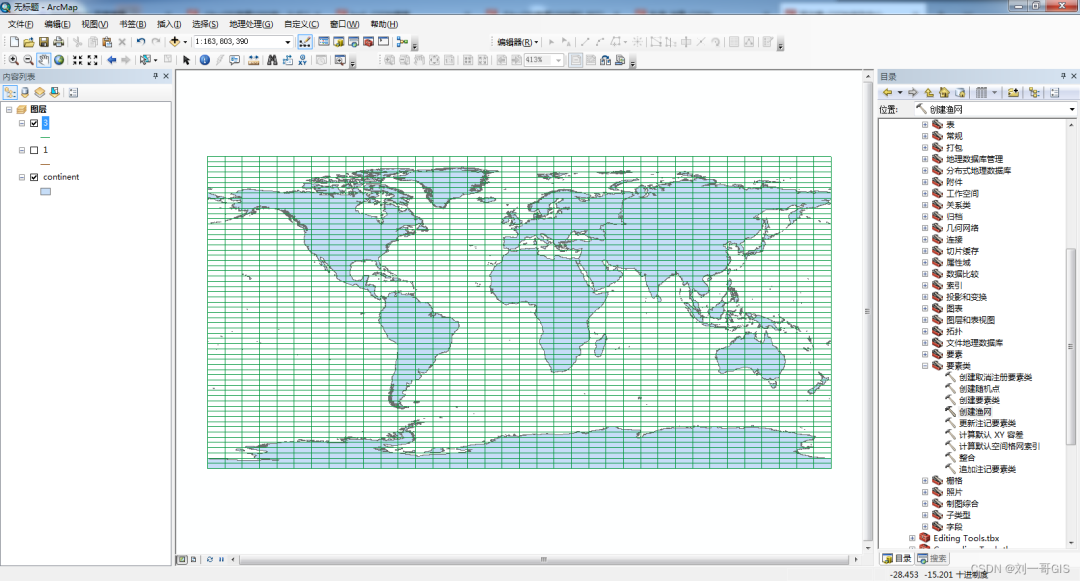1080x581 pixels.
Task: Open the 视图(V) menu
Action: click(x=94, y=24)
